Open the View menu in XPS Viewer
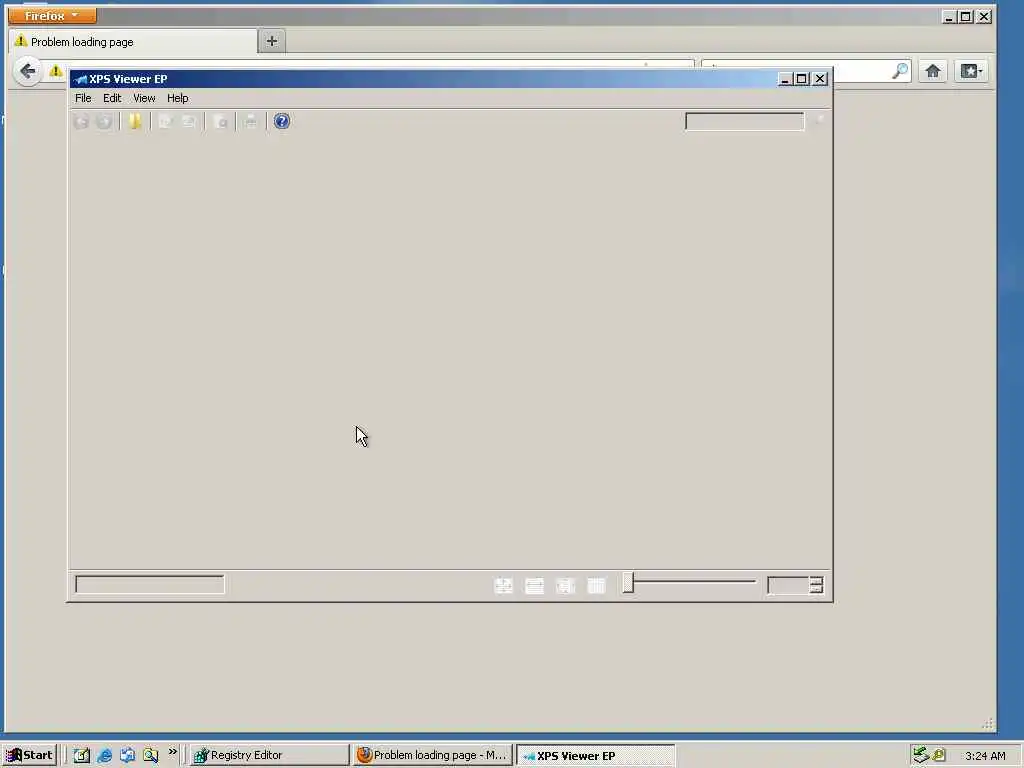Screen dimensions: 1024x768 pyautogui.click(x=144, y=98)
